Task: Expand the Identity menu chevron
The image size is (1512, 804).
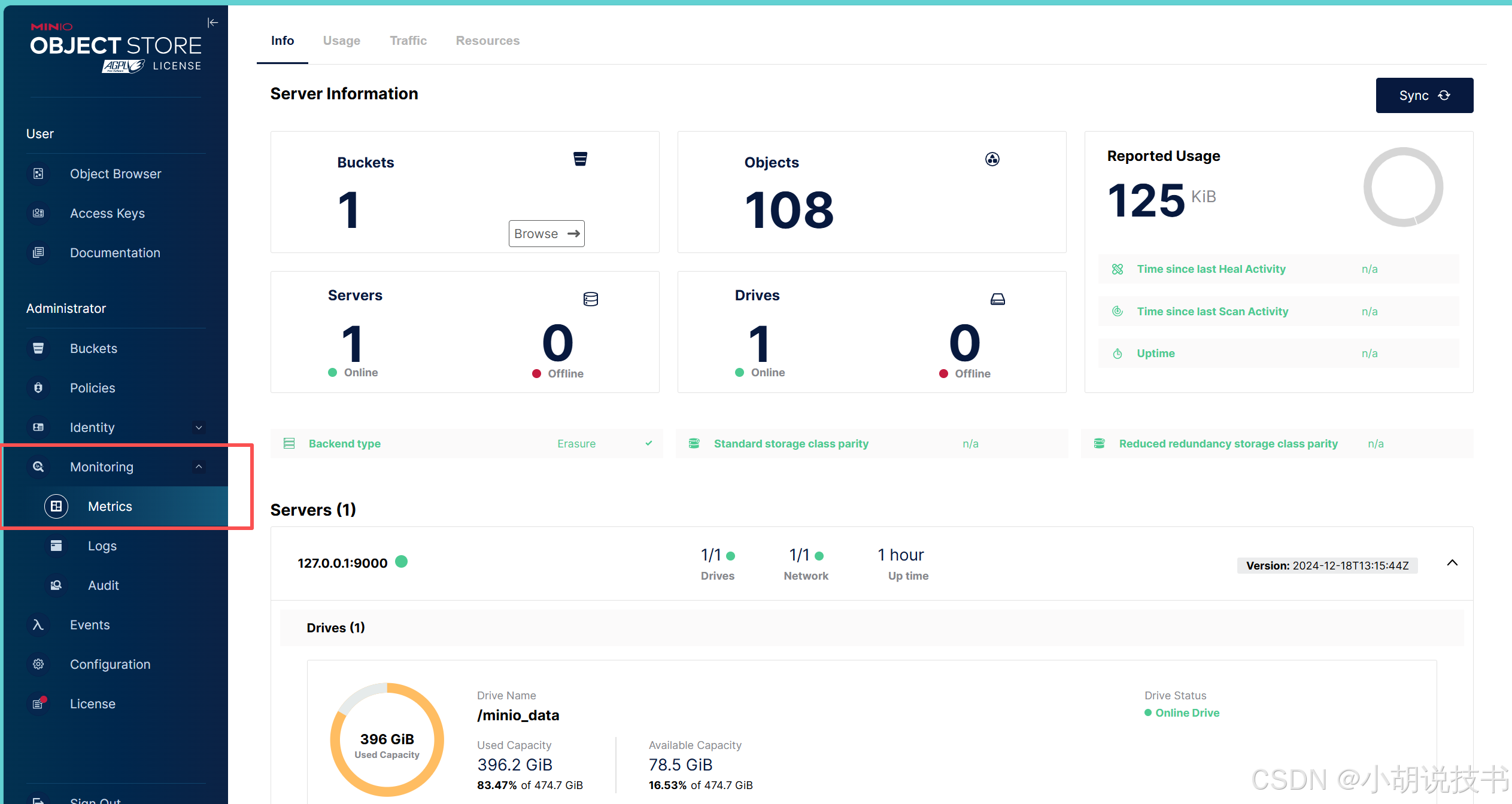Action: point(199,427)
